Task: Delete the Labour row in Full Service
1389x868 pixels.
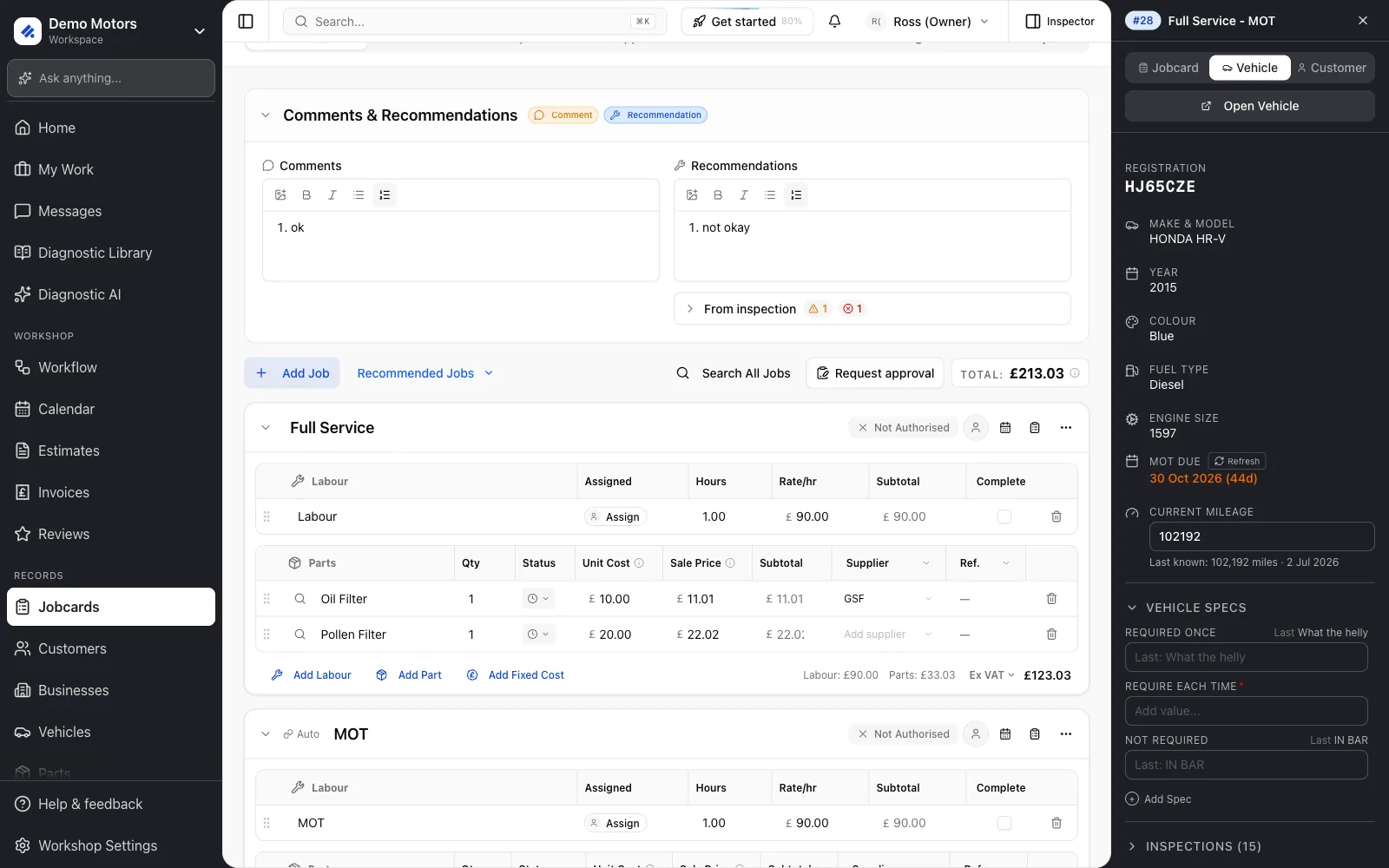Action: pyautogui.click(x=1057, y=516)
